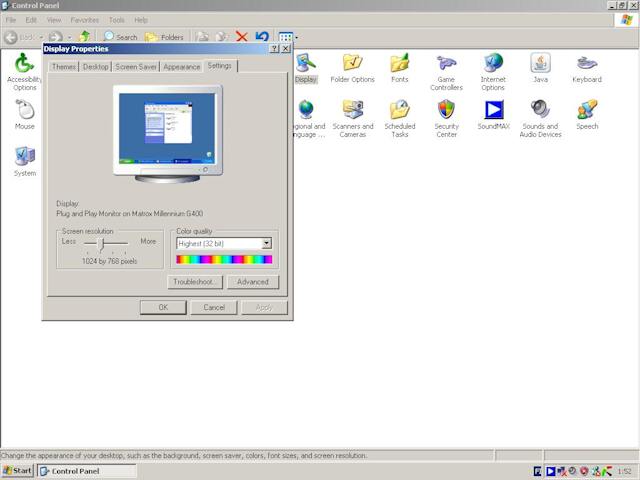Switch to the Desktop tab
The image size is (640, 480).
96,67
